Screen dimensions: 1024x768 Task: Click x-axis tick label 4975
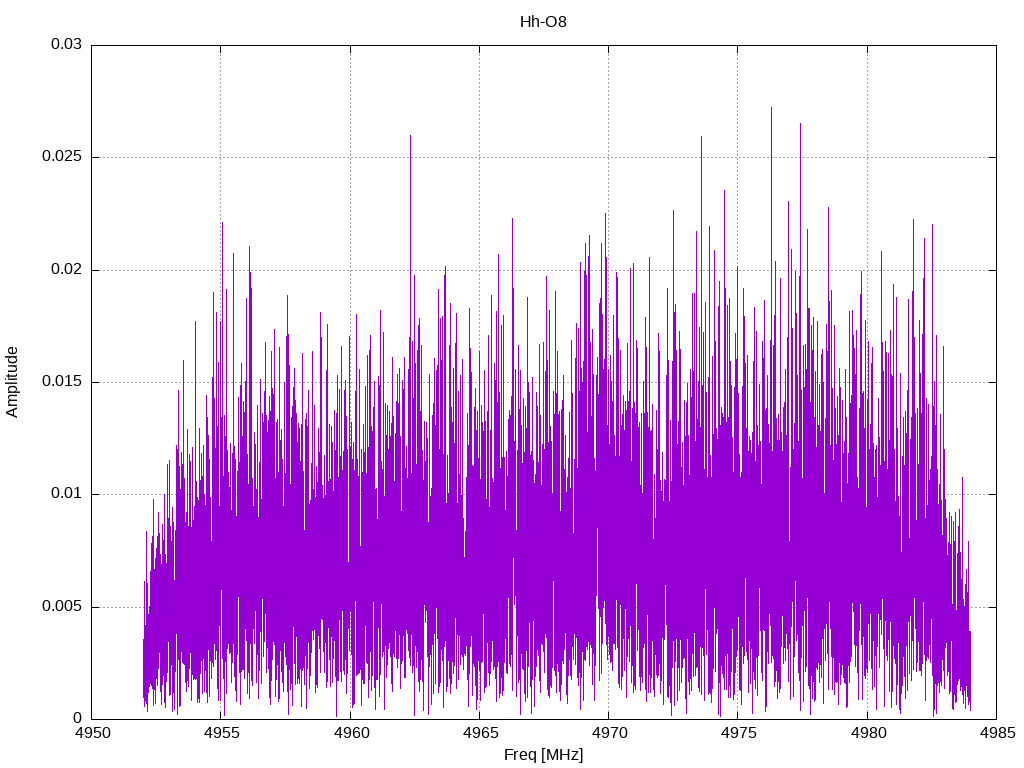739,733
